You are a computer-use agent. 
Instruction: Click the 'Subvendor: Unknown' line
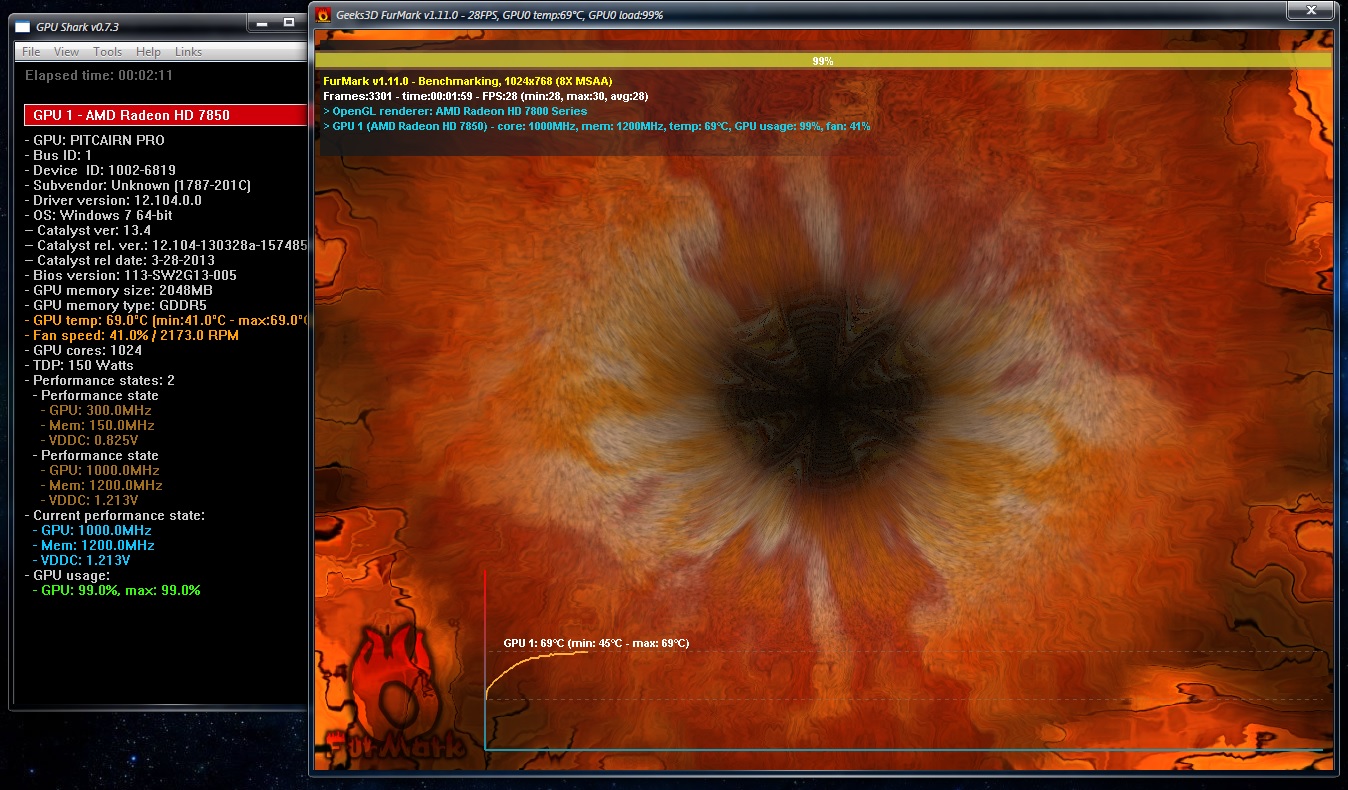point(137,185)
